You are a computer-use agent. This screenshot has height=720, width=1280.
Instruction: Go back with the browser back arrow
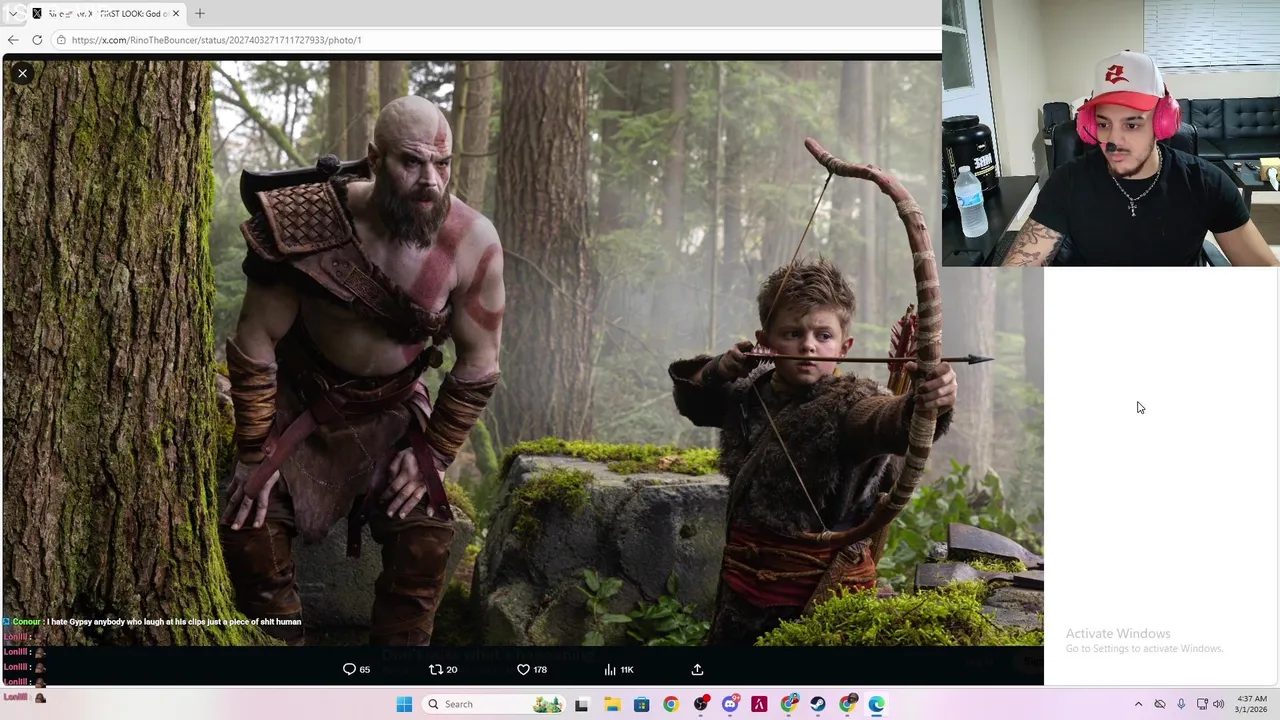pyautogui.click(x=13, y=40)
